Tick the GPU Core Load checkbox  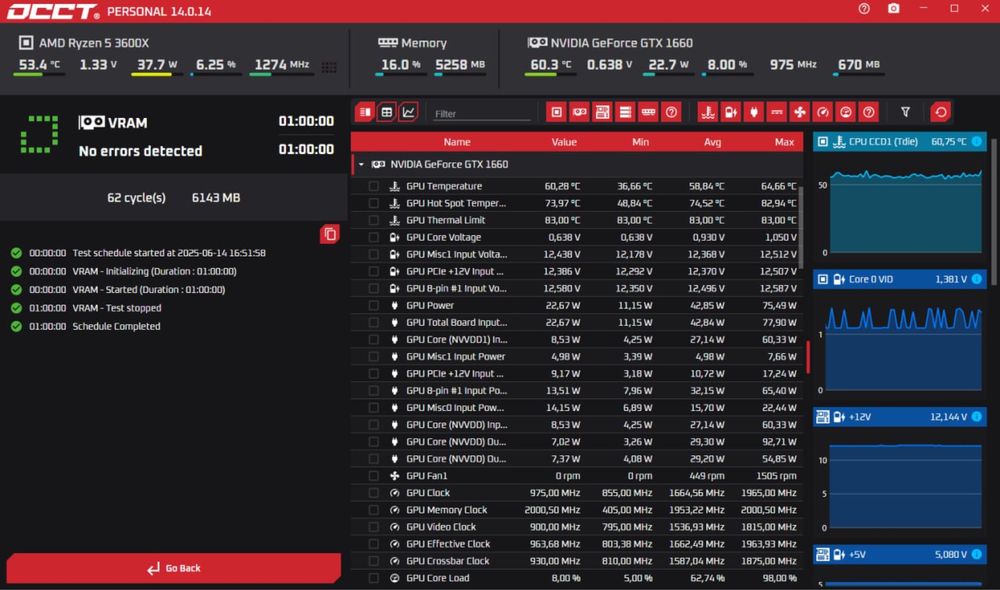tap(374, 579)
